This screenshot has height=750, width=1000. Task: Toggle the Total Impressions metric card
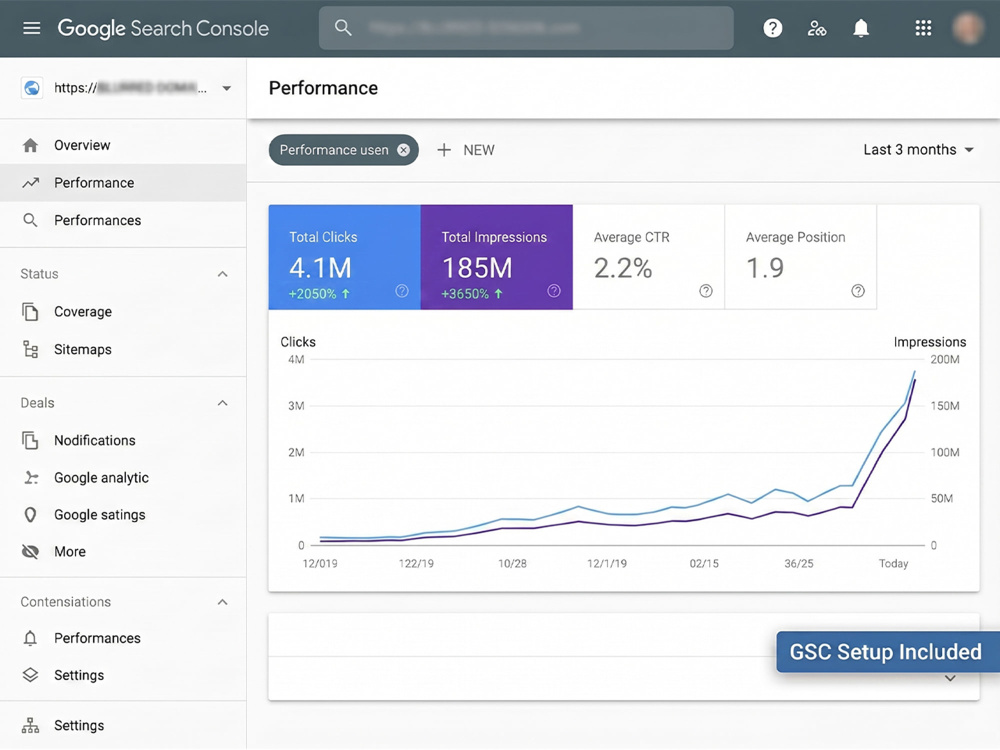tap(497, 257)
